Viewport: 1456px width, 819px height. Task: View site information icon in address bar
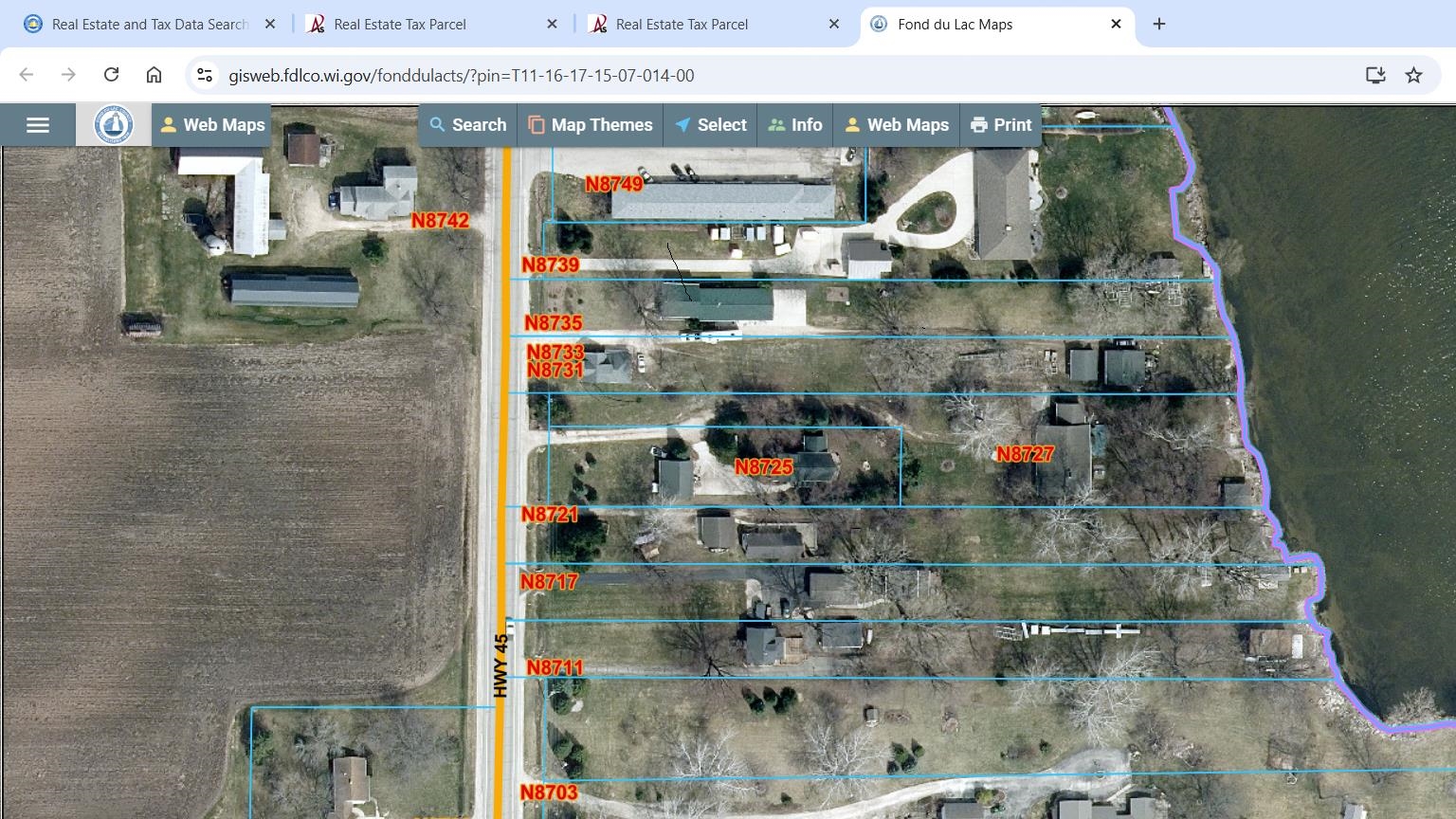coord(204,75)
